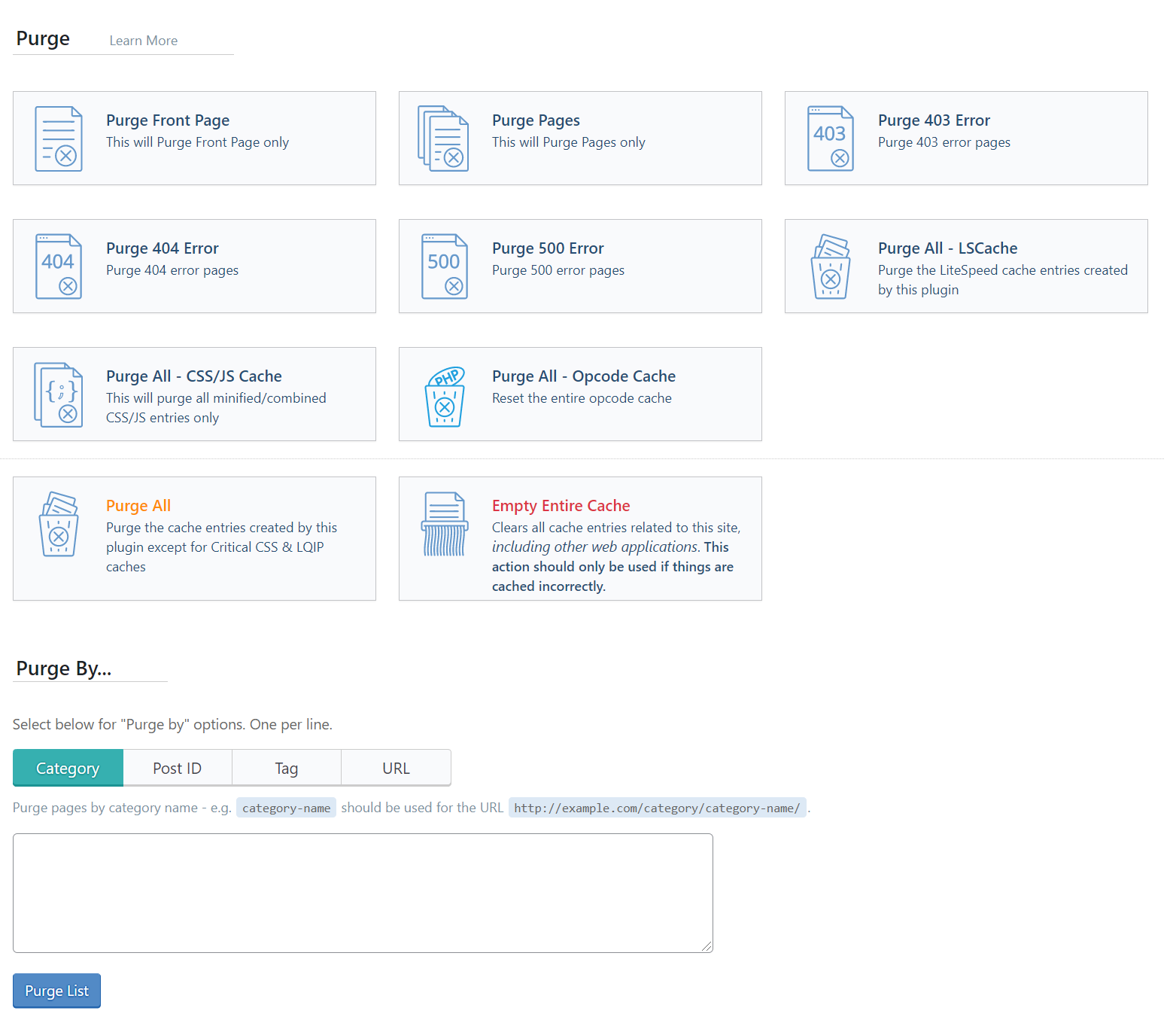Click the Purge All - LSCache title
Viewport: 1176px width, 1023px height.
(x=947, y=248)
